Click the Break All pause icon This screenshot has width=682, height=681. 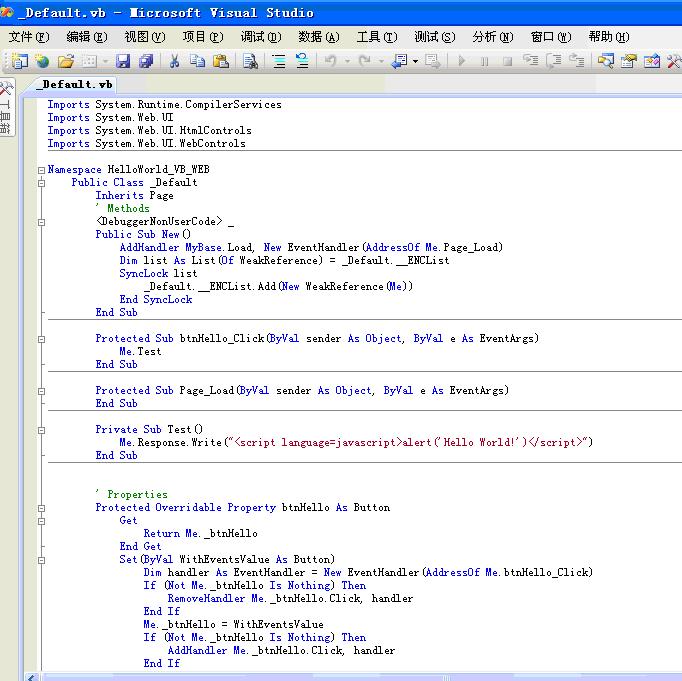coord(485,61)
